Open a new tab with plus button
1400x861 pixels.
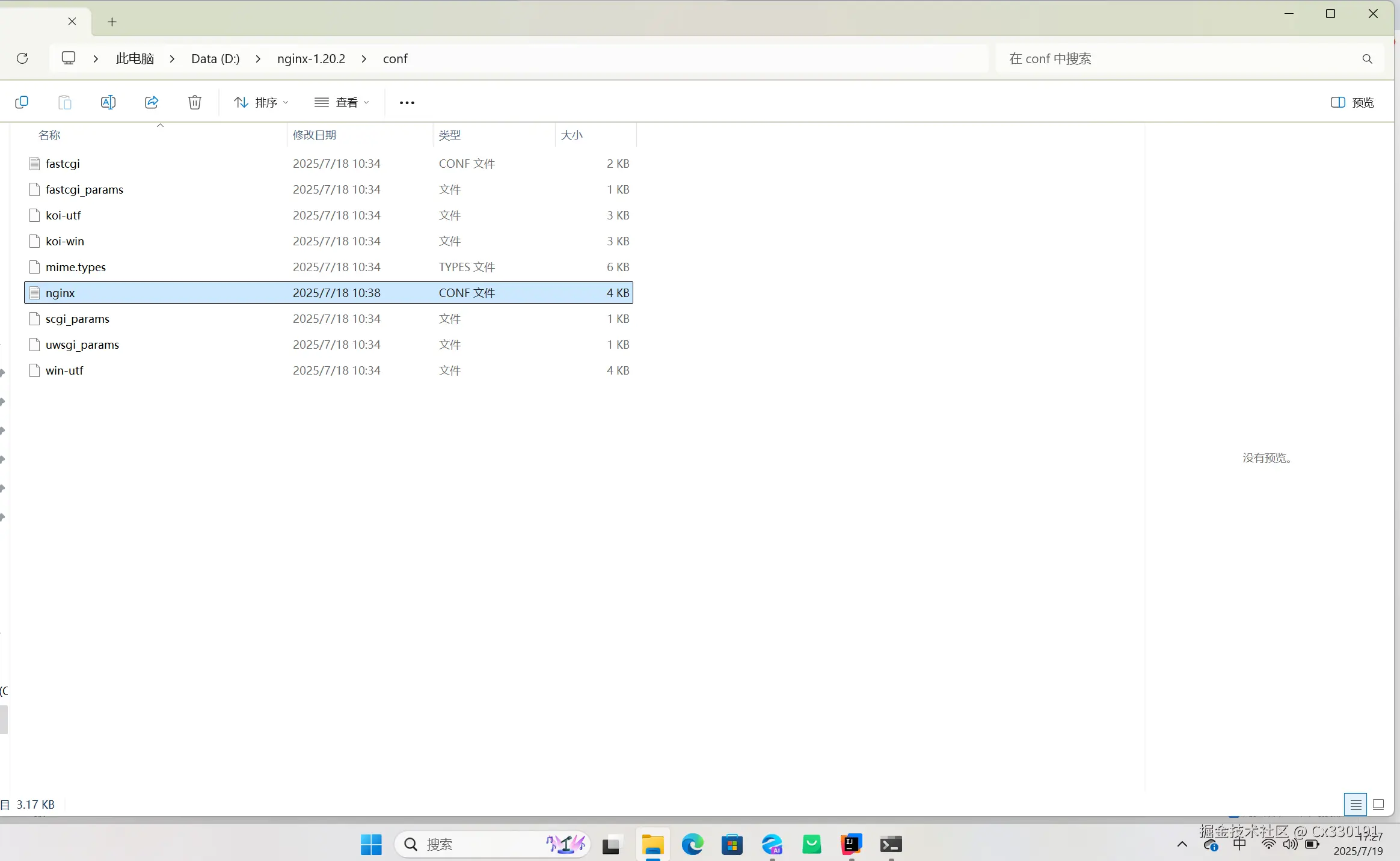coord(112,22)
